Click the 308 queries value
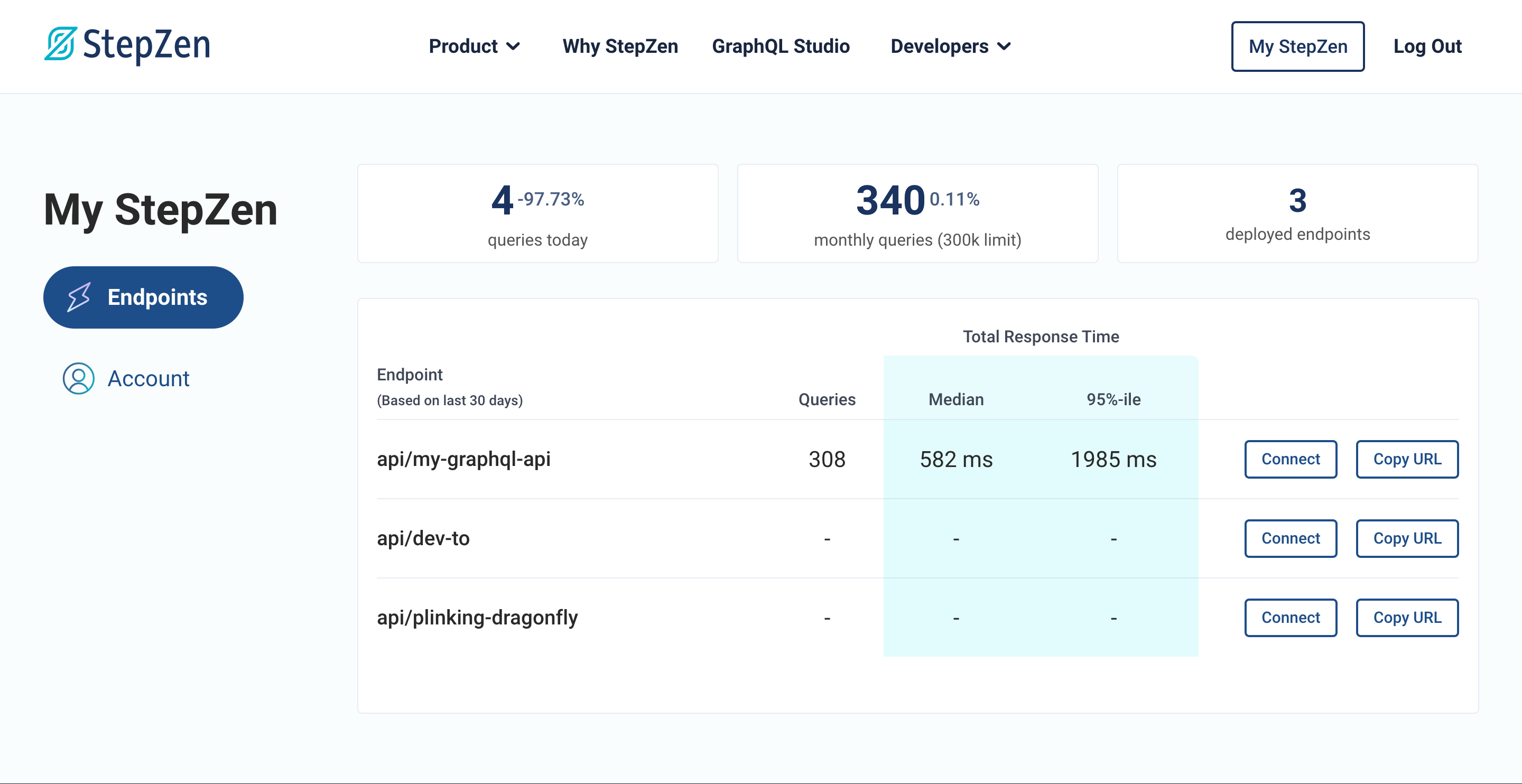This screenshot has width=1522, height=784. [827, 459]
